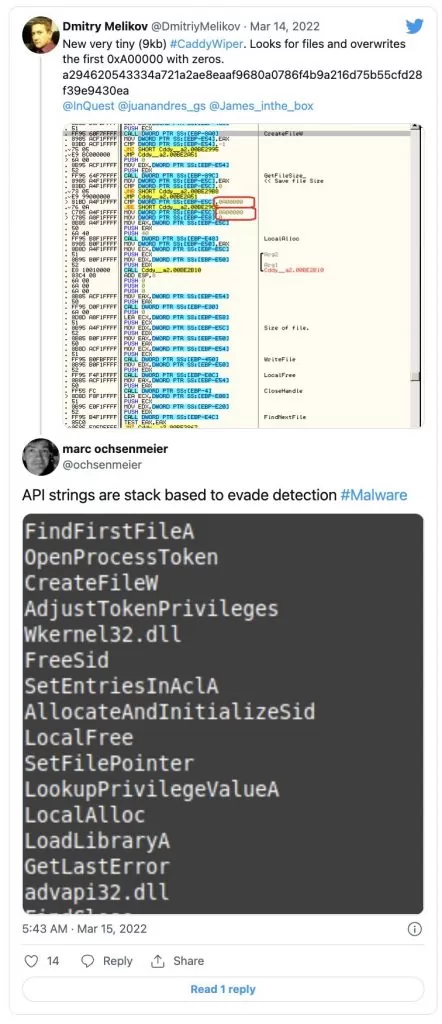Image resolution: width=442 pixels, height=1024 pixels.
Task: Click the Share upload icon
Action: (157, 961)
